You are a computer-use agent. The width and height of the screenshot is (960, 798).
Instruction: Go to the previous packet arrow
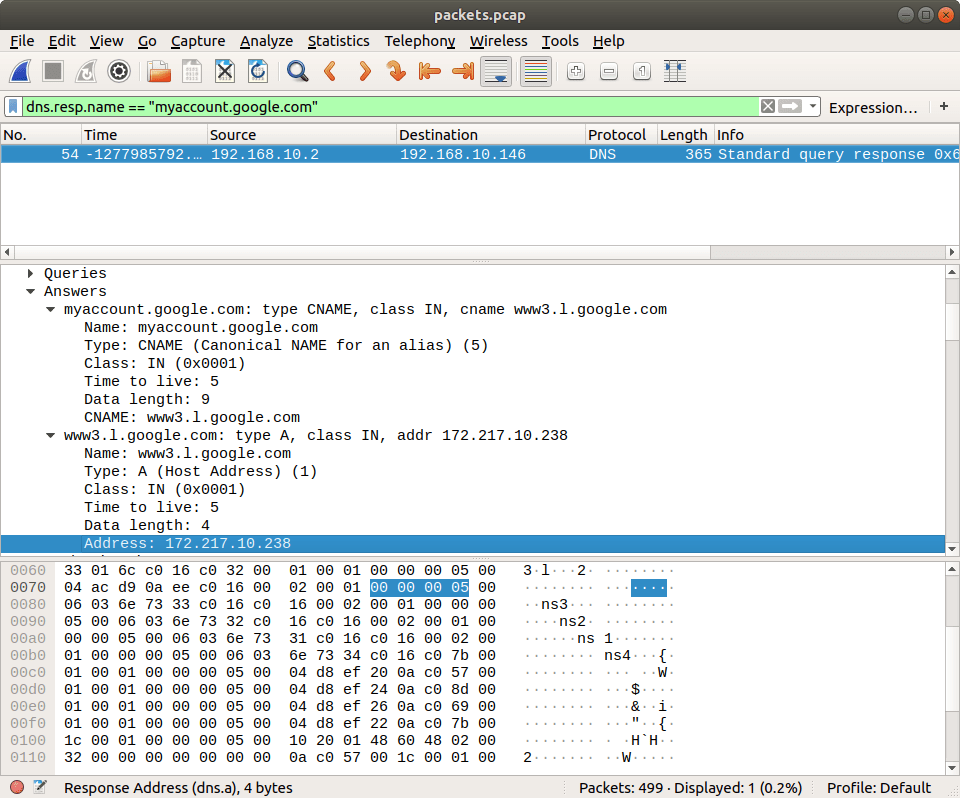point(330,71)
